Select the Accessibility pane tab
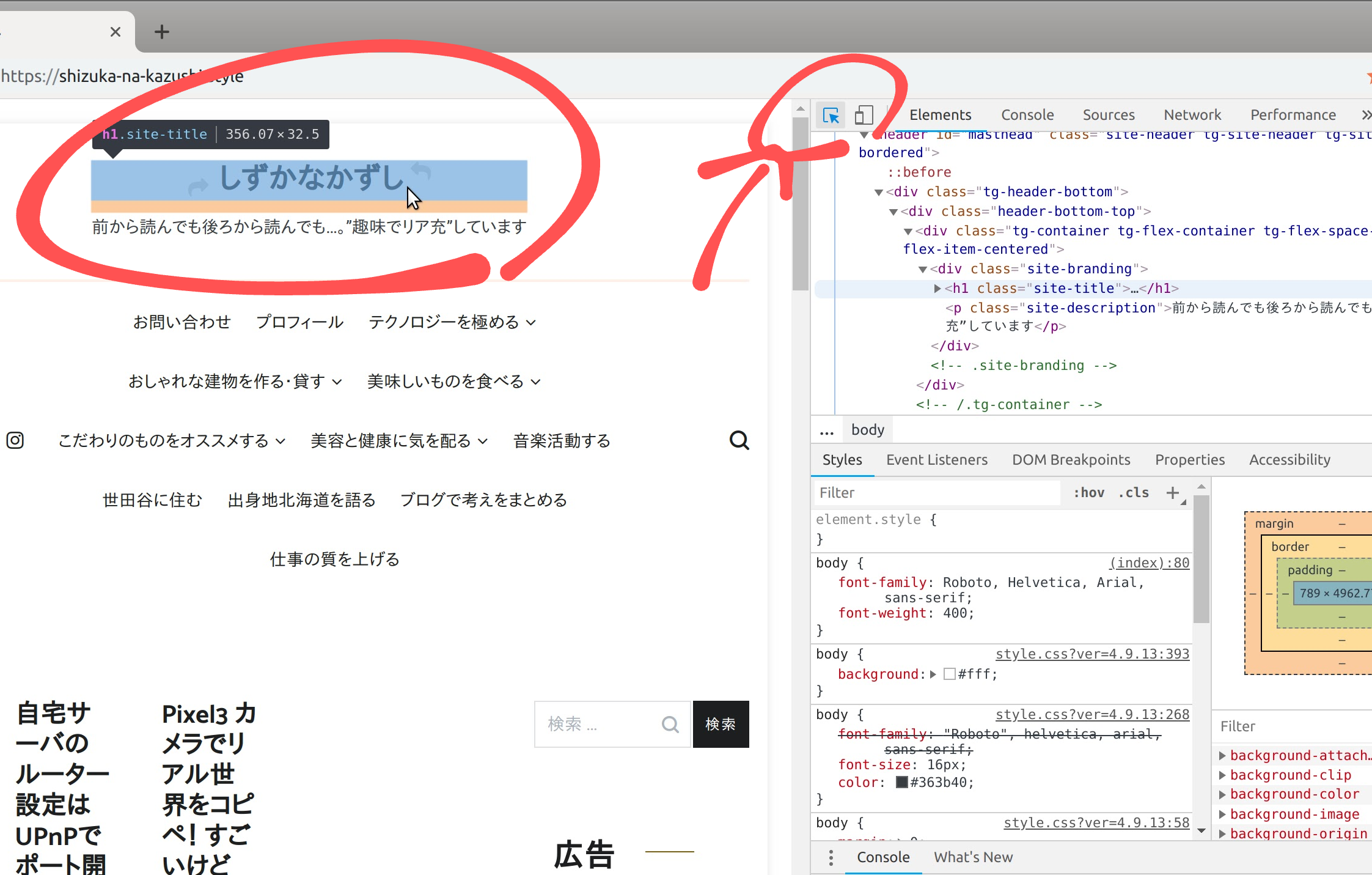The width and height of the screenshot is (1372, 875). [x=1289, y=460]
